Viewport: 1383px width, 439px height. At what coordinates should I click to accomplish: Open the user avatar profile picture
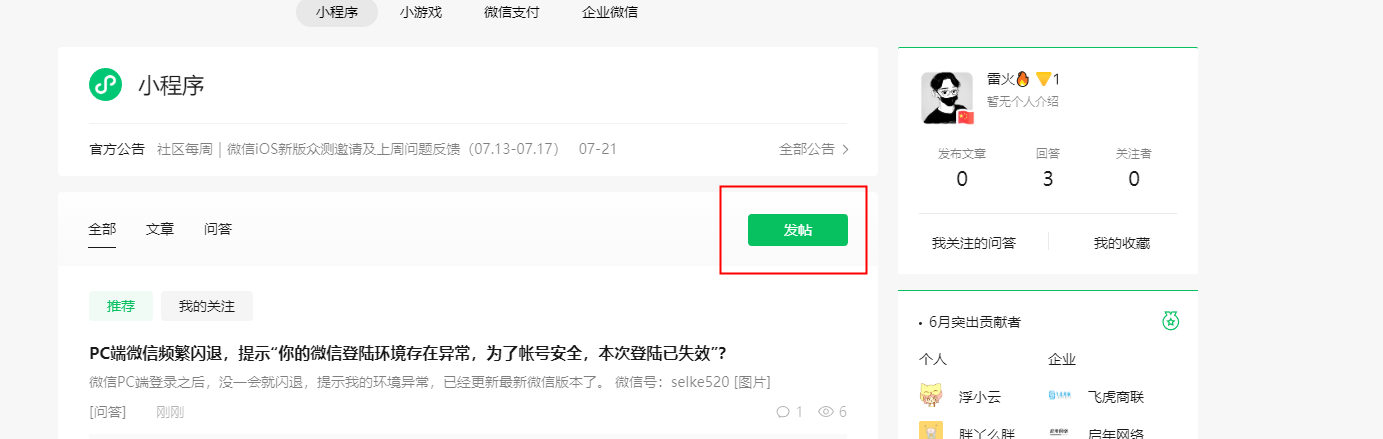point(947,98)
